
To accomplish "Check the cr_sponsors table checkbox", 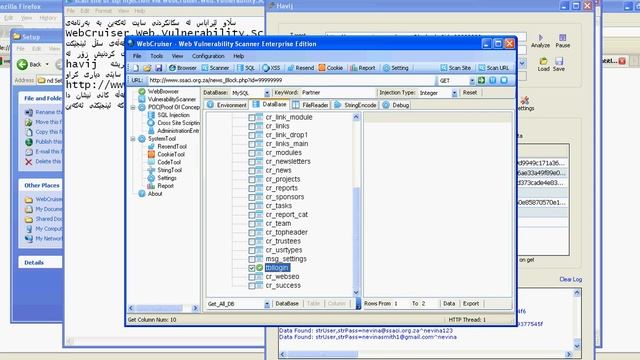I will [x=251, y=197].
